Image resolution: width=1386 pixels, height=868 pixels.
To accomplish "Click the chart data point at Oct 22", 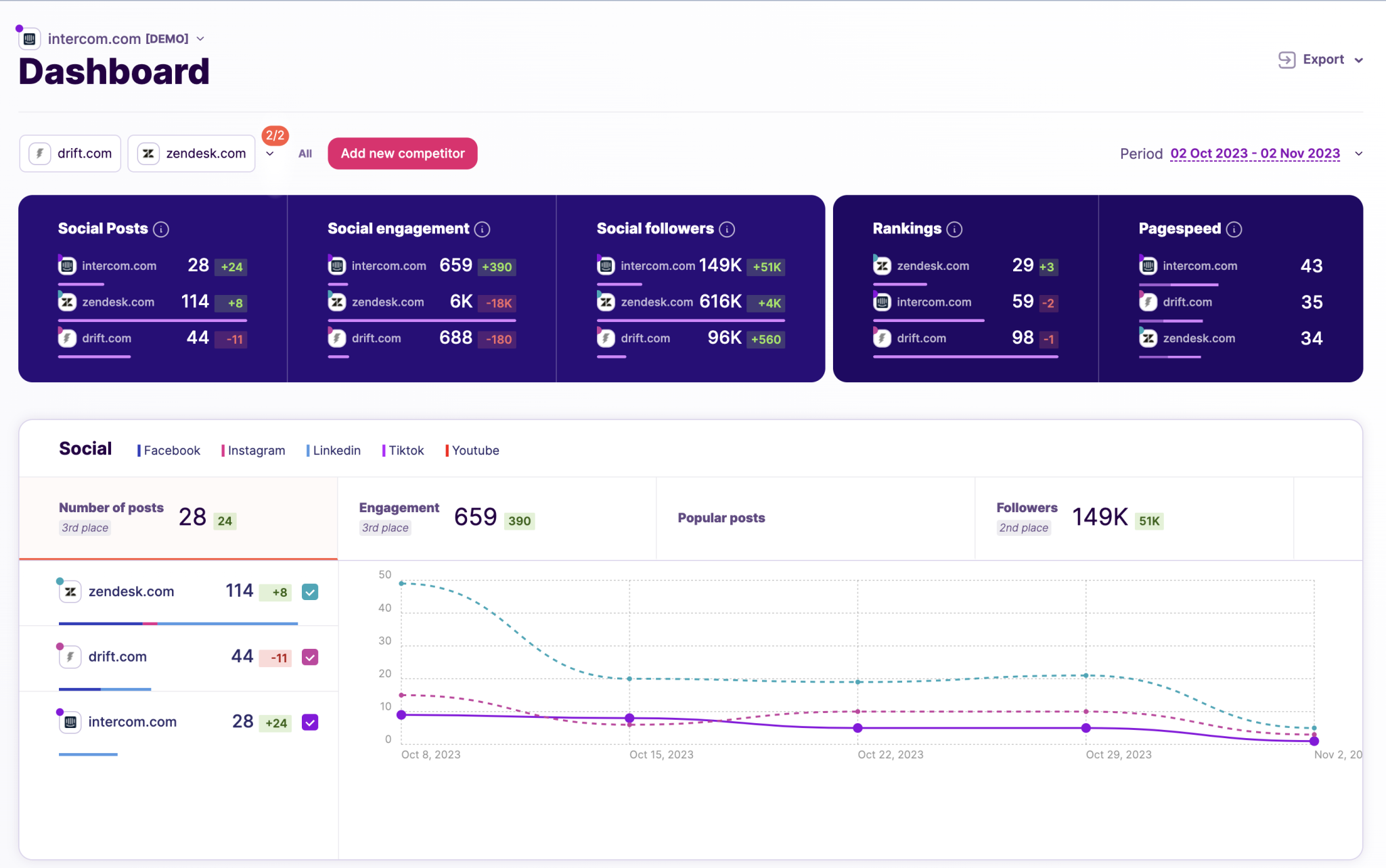I will tap(857, 729).
